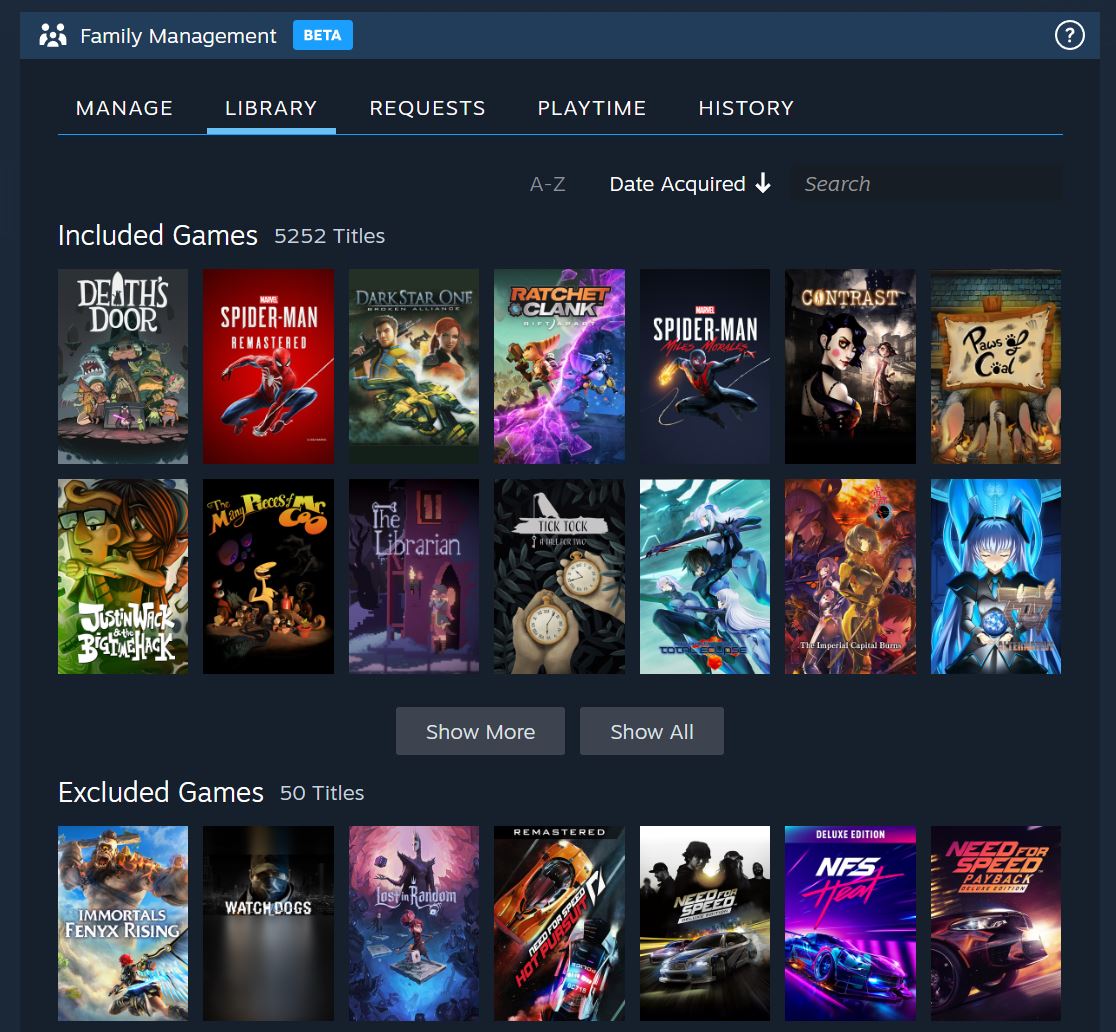
Task: Select Tick Tock A Tale for Two
Action: coord(559,576)
